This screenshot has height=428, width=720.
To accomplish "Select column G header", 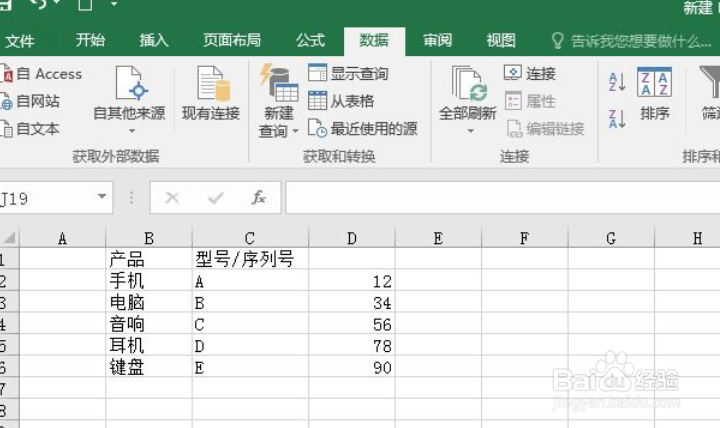I will pos(611,238).
